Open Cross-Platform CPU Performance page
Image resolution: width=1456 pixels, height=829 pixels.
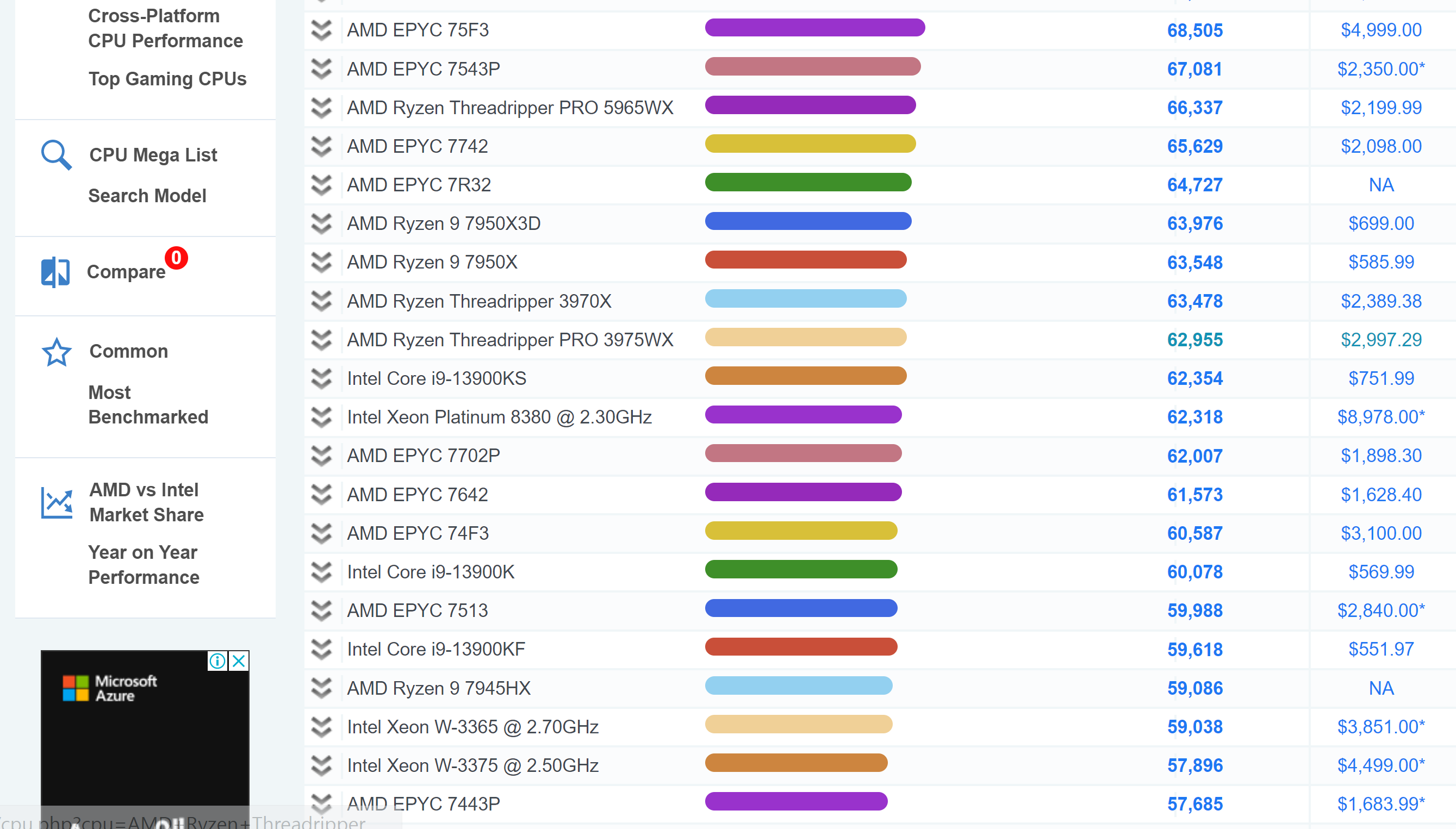pos(166,28)
